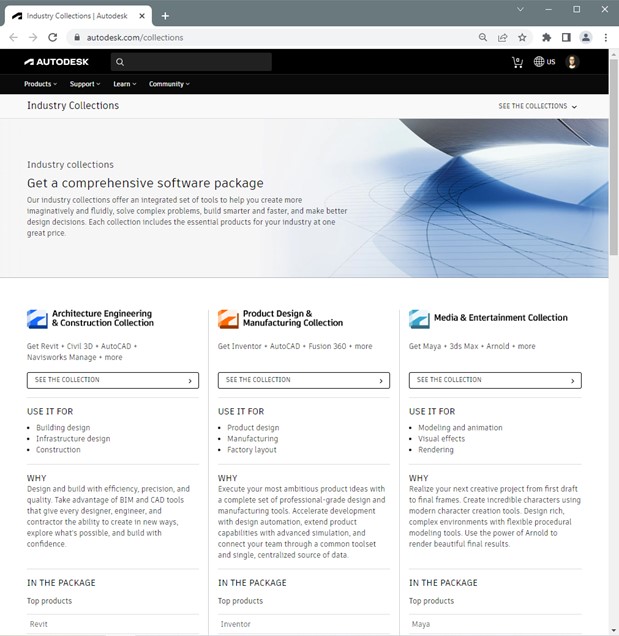Expand the Community menu
The image size is (619, 636).
169,84
